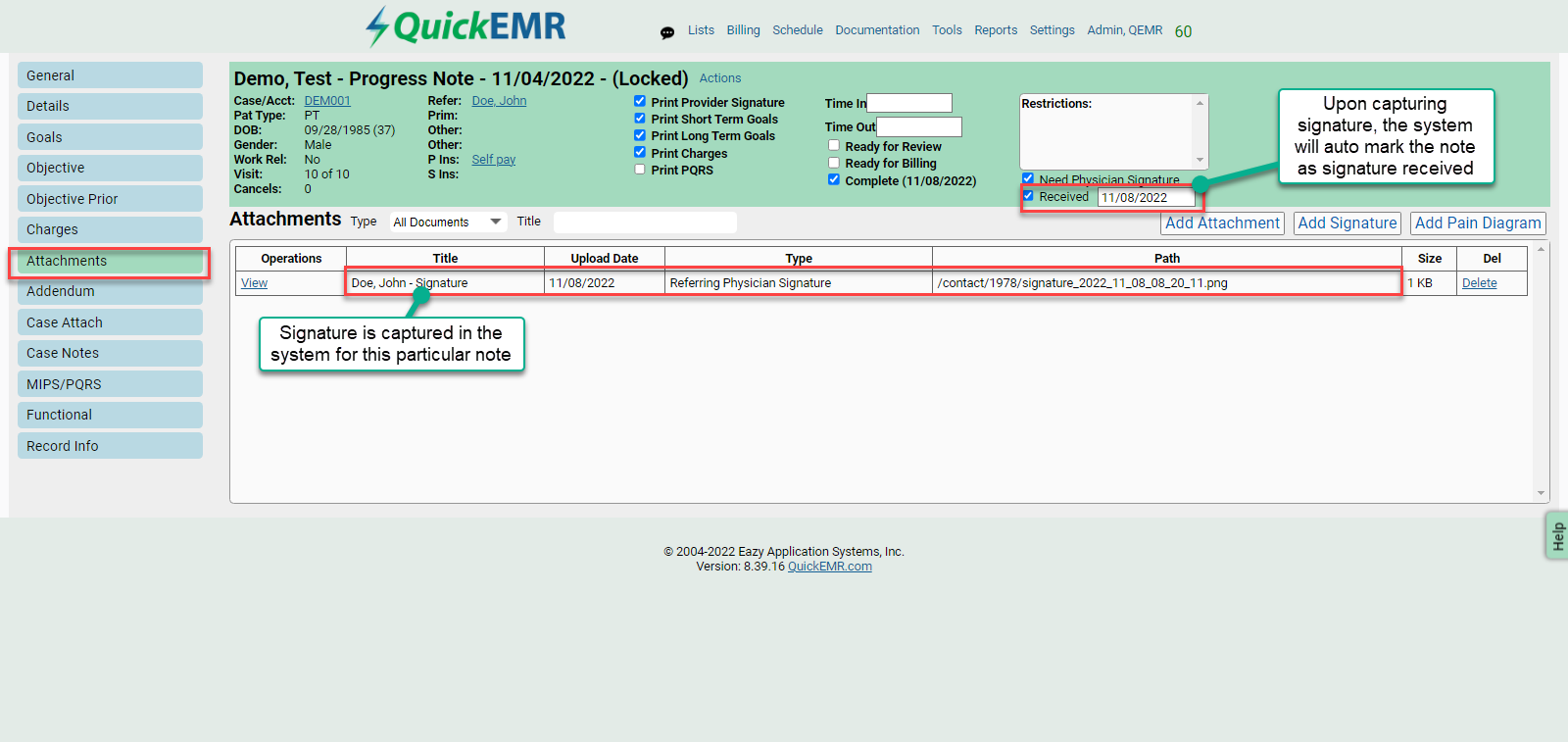The height and width of the screenshot is (742, 1568).
Task: Open the Actions menu for the note
Action: pos(720,78)
